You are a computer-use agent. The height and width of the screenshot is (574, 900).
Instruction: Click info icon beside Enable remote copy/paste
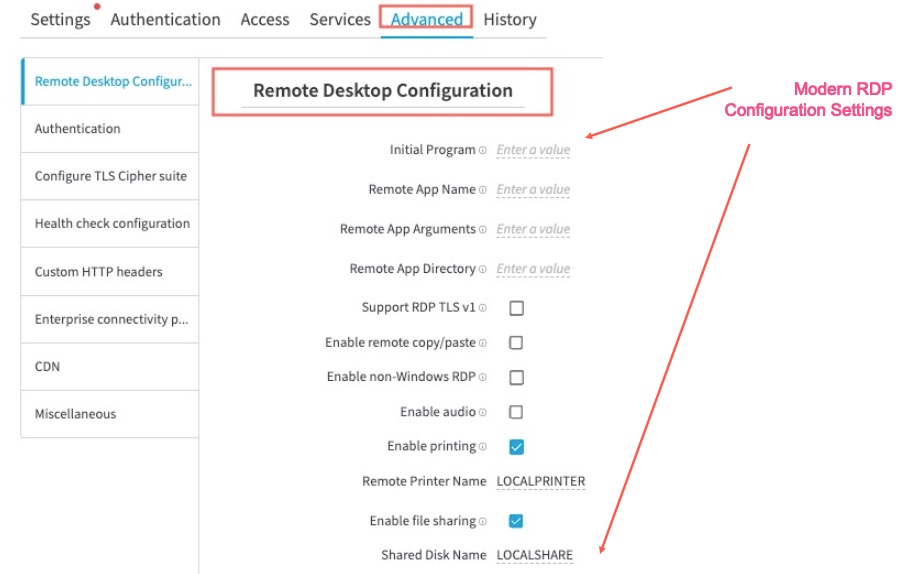point(483,344)
